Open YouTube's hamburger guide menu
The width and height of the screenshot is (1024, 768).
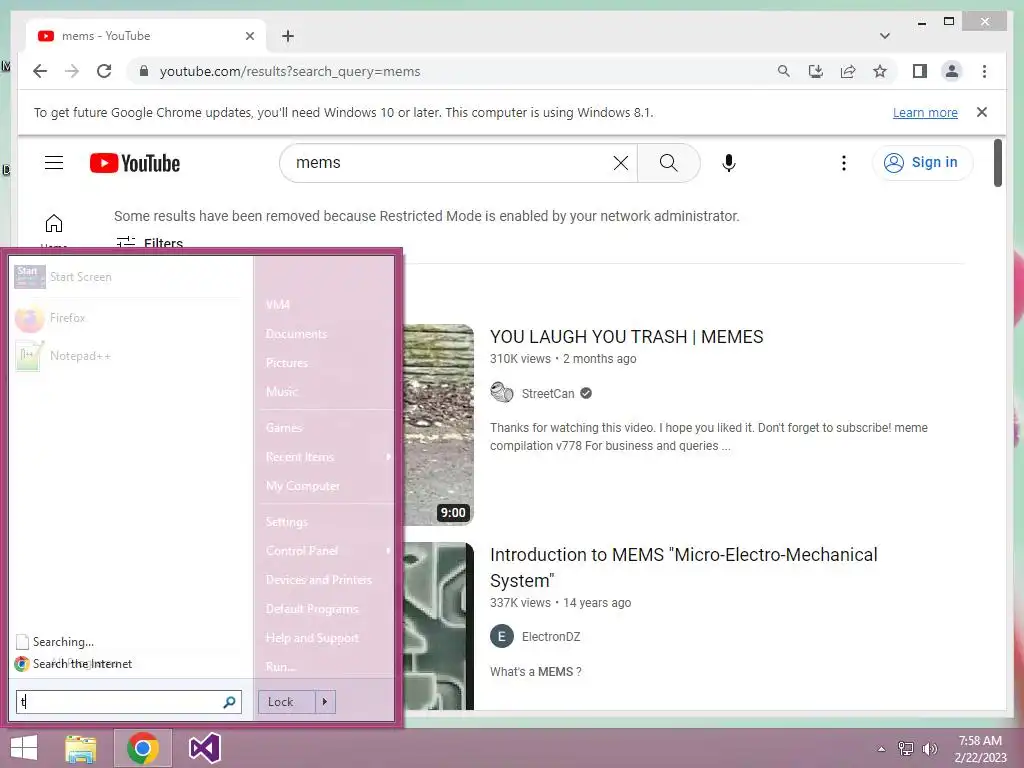pyautogui.click(x=54, y=163)
